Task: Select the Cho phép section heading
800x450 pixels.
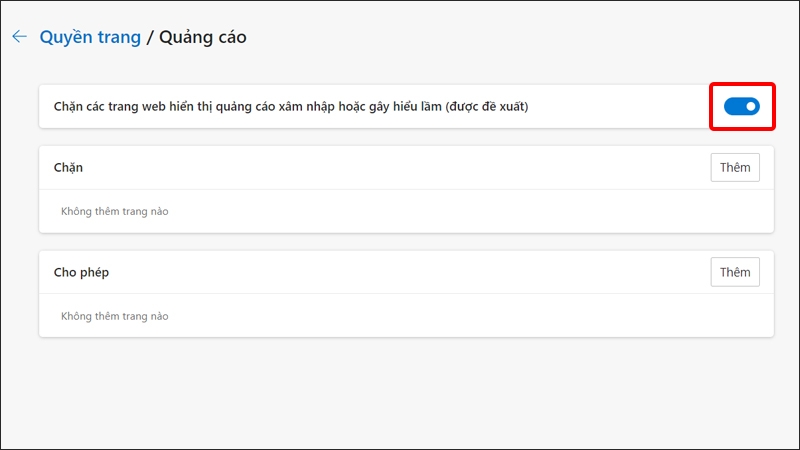Action: click(x=79, y=272)
